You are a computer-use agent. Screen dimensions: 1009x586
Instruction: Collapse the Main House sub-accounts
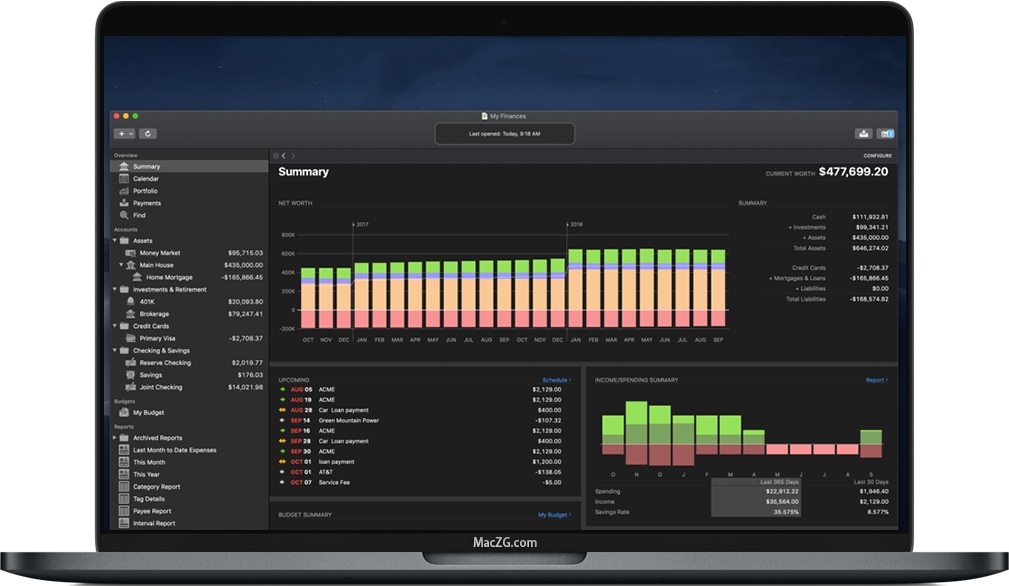121,265
